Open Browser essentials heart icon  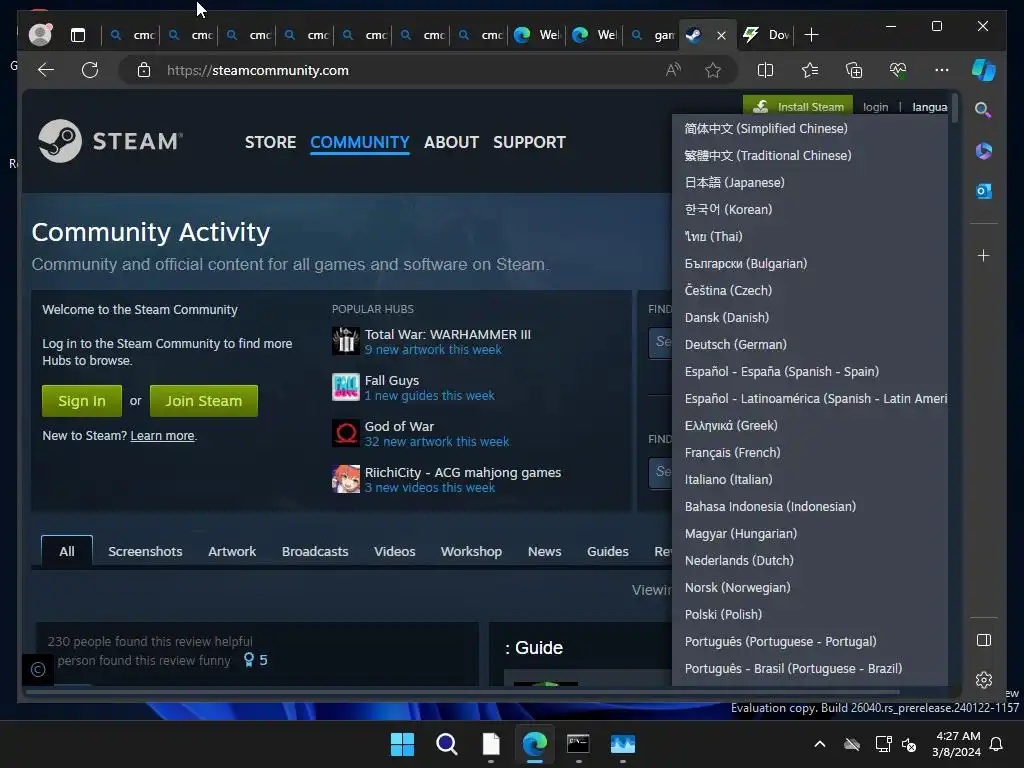pyautogui.click(x=898, y=70)
